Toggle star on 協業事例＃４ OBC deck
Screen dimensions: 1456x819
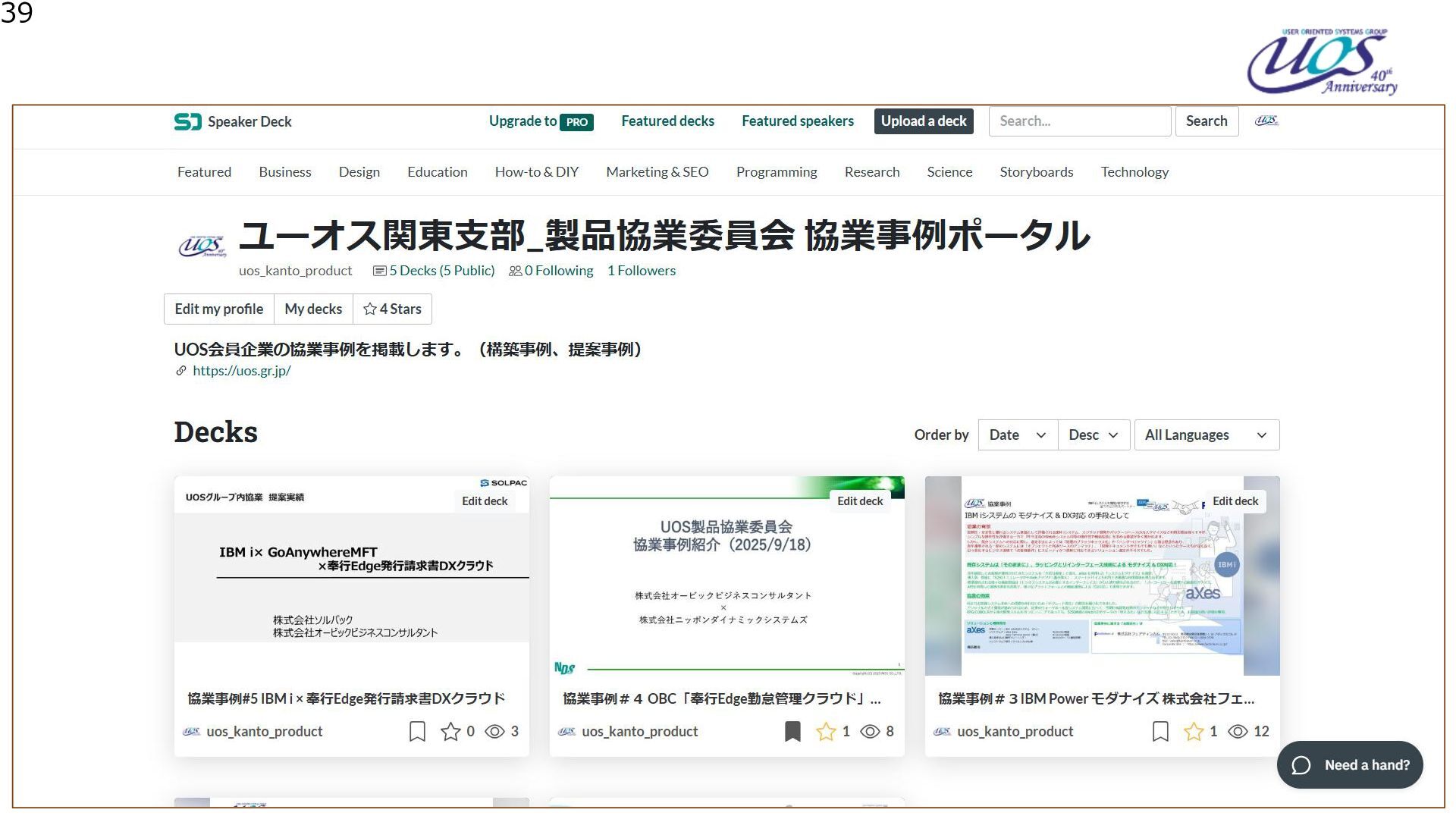[826, 731]
